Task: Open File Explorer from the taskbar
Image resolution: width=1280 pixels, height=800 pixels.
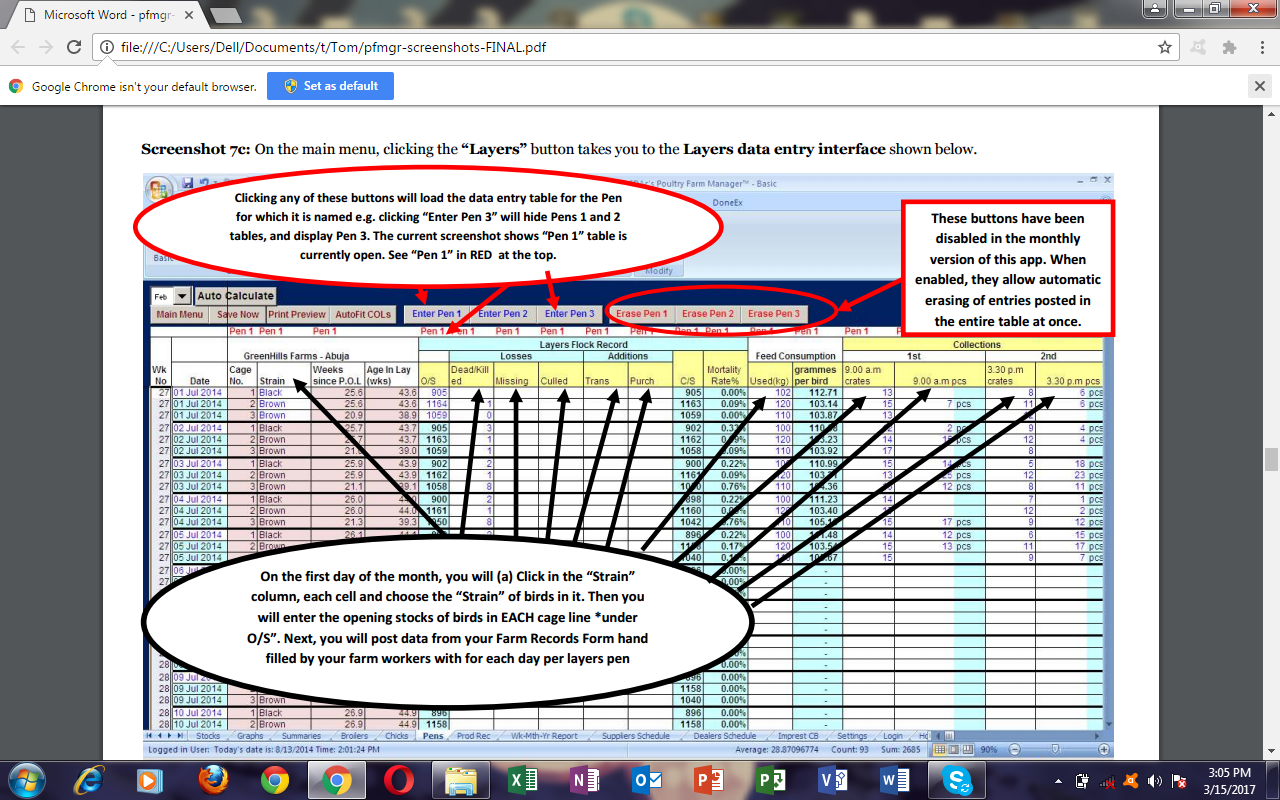Action: point(461,780)
